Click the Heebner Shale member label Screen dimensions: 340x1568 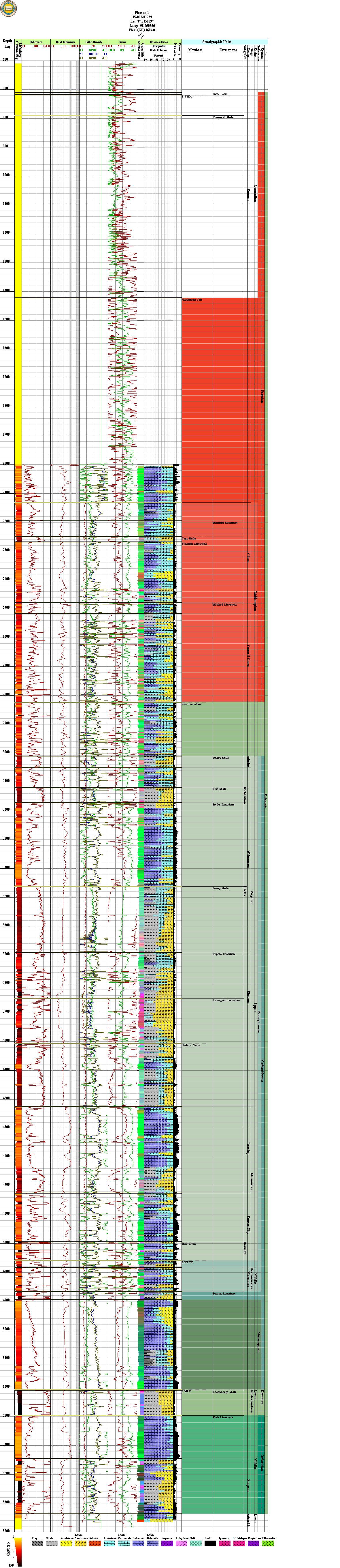tap(190, 1045)
